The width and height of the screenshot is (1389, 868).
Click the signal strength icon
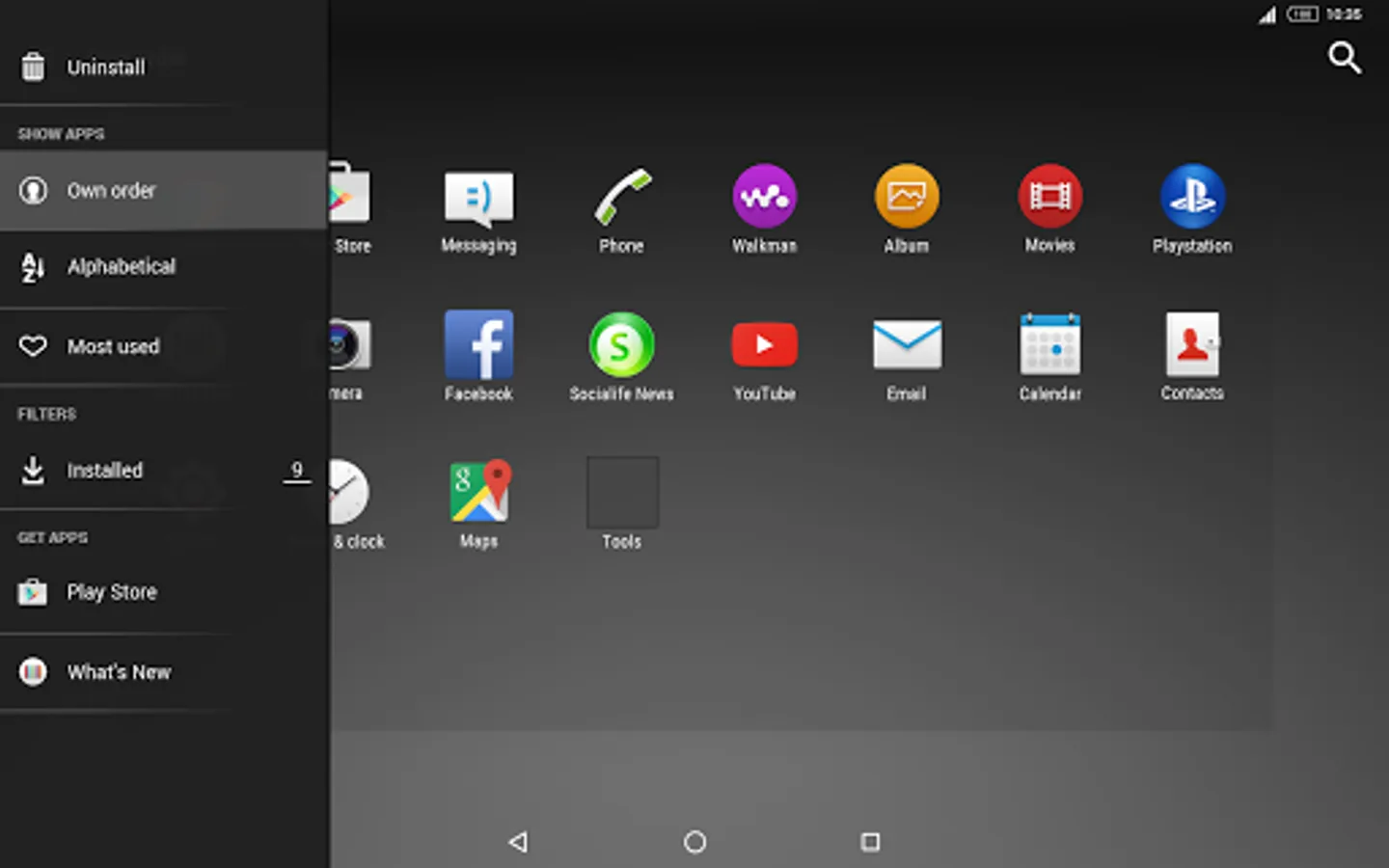click(1267, 14)
